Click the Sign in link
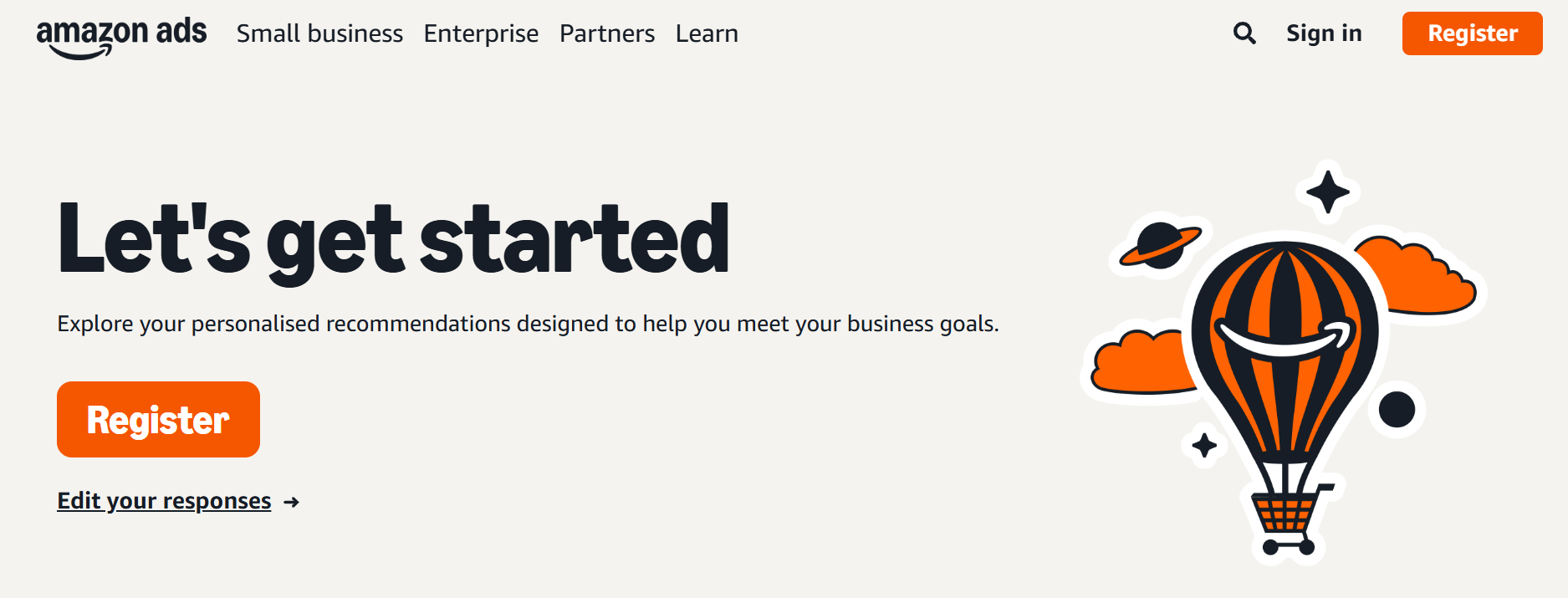Viewport: 1568px width, 598px height. point(1324,33)
